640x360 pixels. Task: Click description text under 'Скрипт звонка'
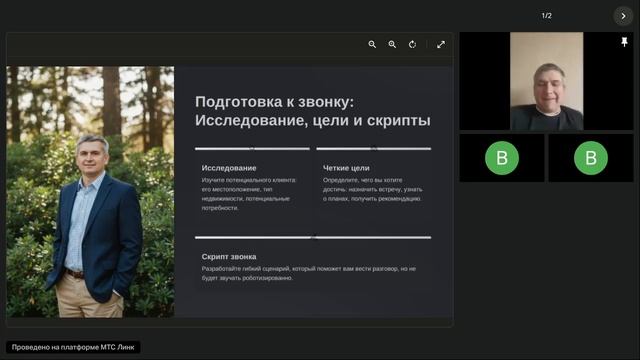coord(309,273)
